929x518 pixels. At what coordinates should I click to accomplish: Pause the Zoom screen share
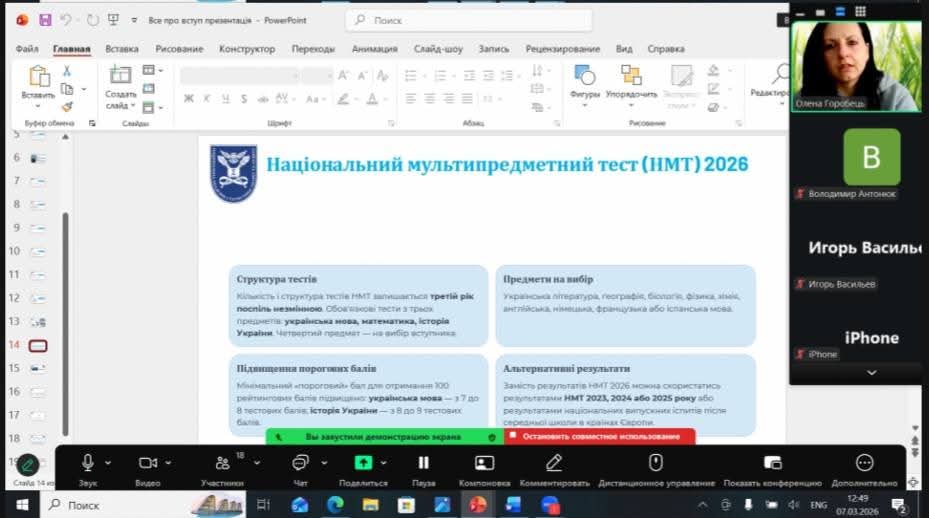423,463
